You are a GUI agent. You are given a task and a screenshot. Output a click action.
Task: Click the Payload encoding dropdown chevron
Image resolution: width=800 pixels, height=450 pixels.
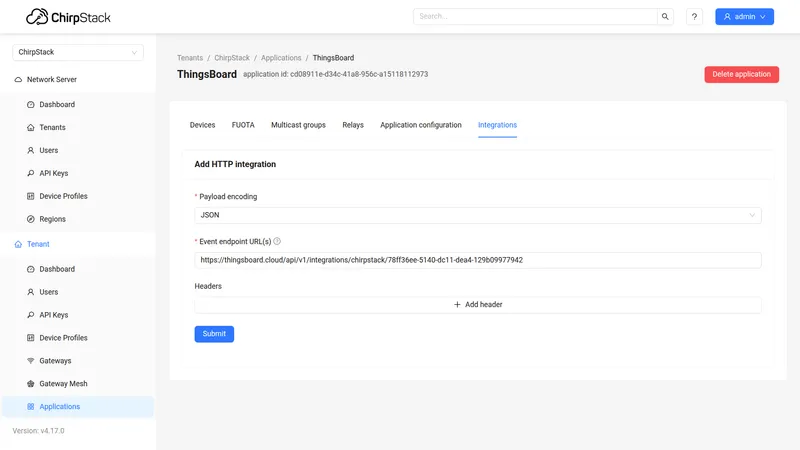coord(752,215)
